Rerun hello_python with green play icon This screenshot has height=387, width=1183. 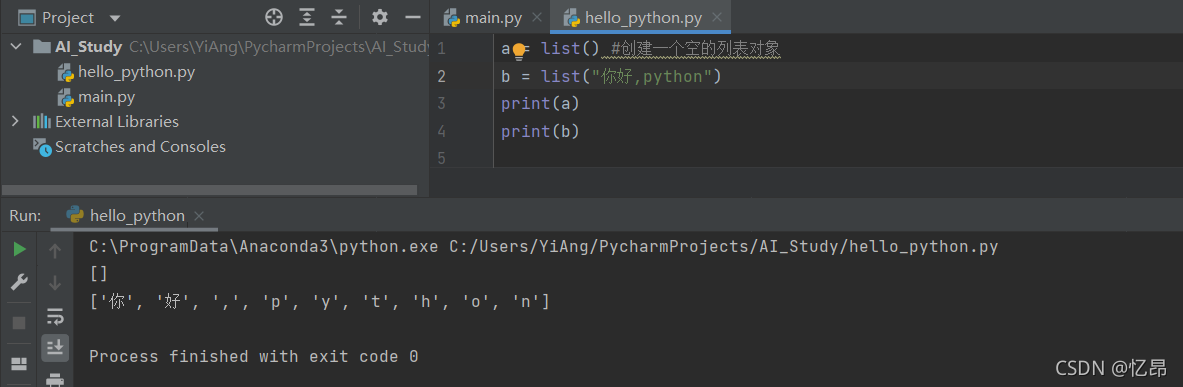coord(20,250)
